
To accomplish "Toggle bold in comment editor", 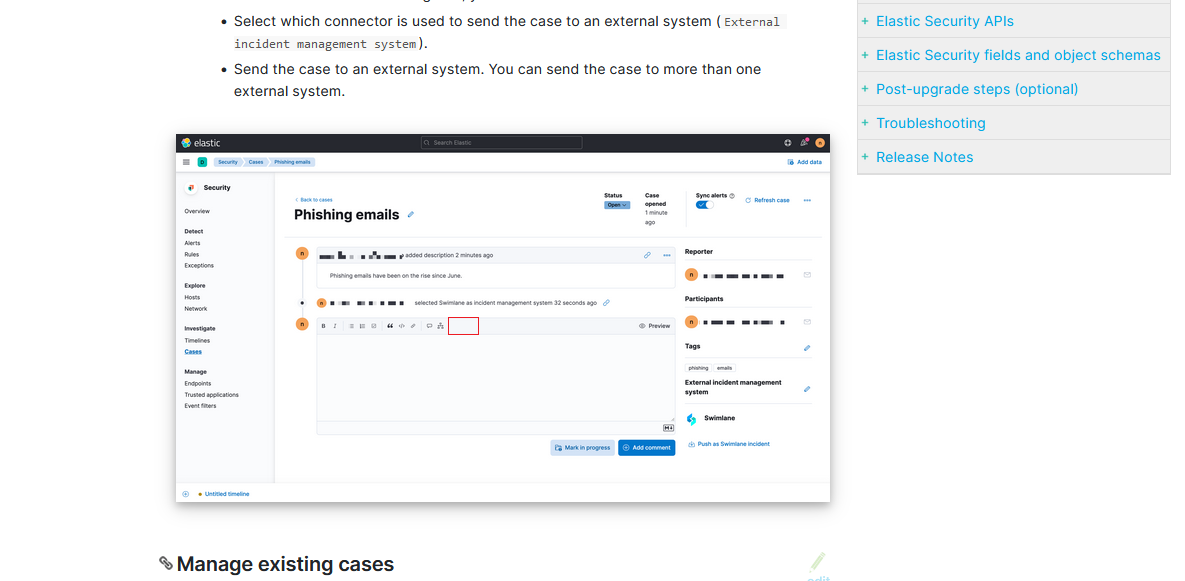I will pos(323,326).
